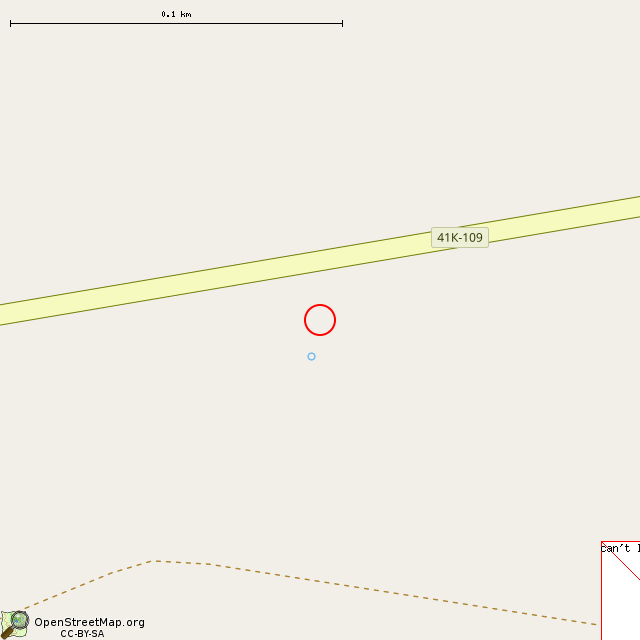Select the red circle marker
This screenshot has width=640, height=640.
pos(320,320)
